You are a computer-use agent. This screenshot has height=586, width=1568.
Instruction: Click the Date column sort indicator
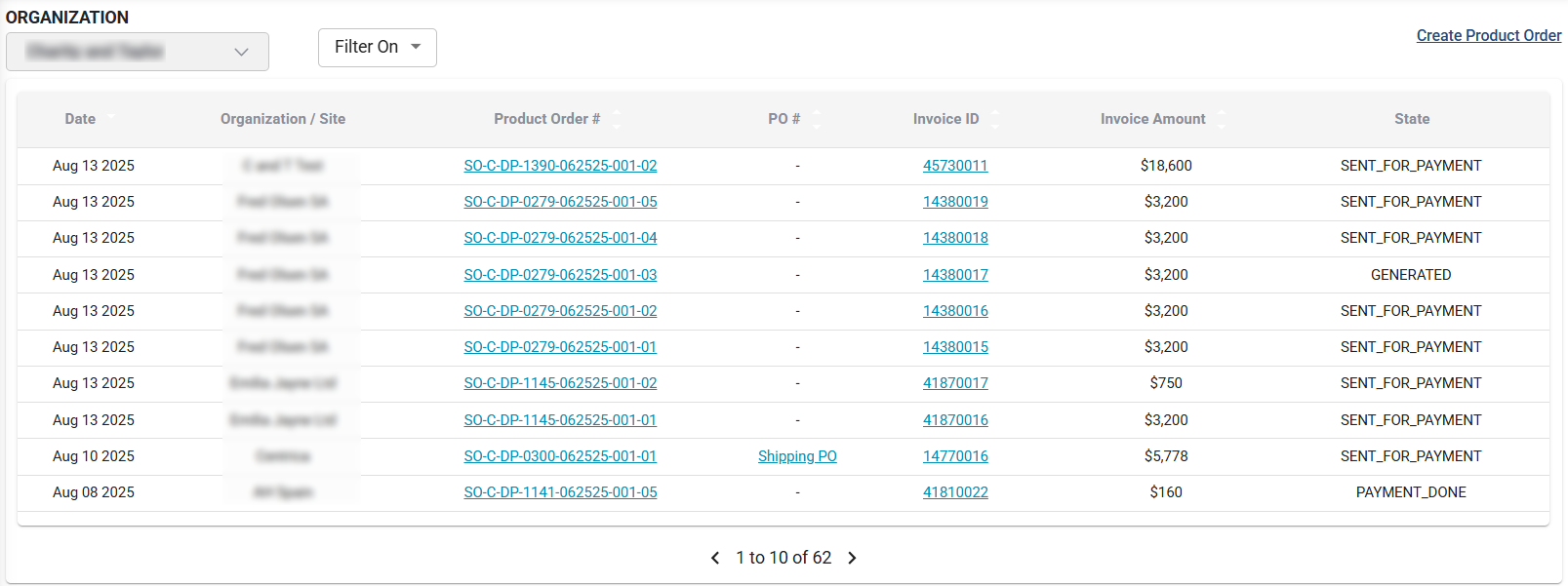110,118
